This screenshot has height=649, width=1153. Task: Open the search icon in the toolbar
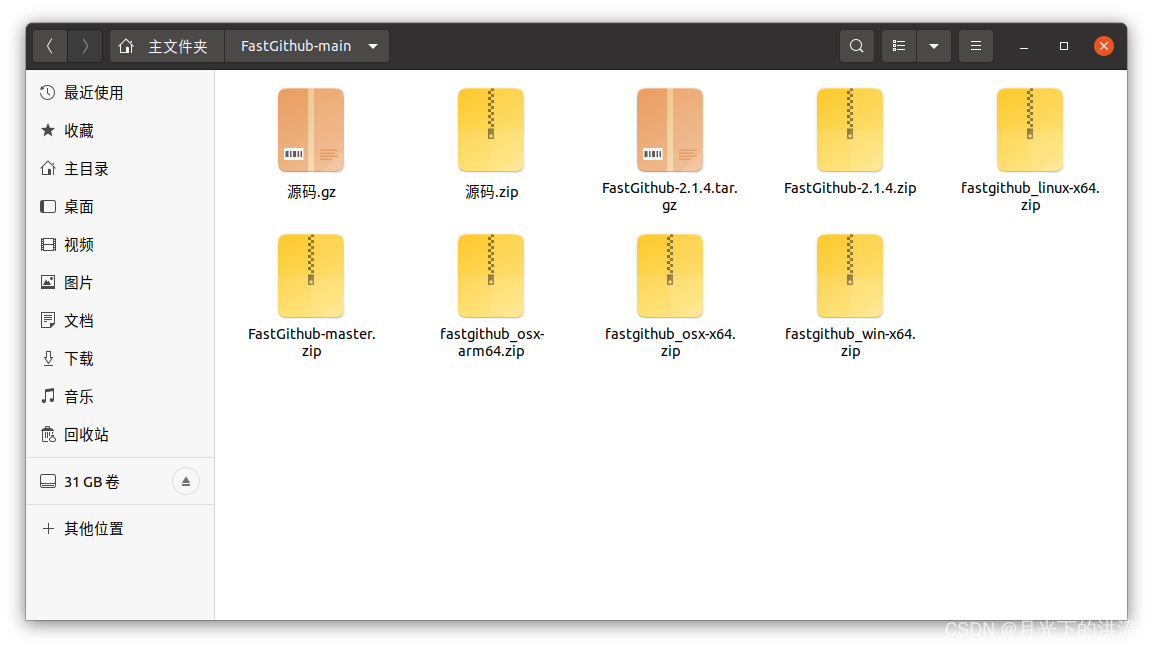click(x=856, y=45)
